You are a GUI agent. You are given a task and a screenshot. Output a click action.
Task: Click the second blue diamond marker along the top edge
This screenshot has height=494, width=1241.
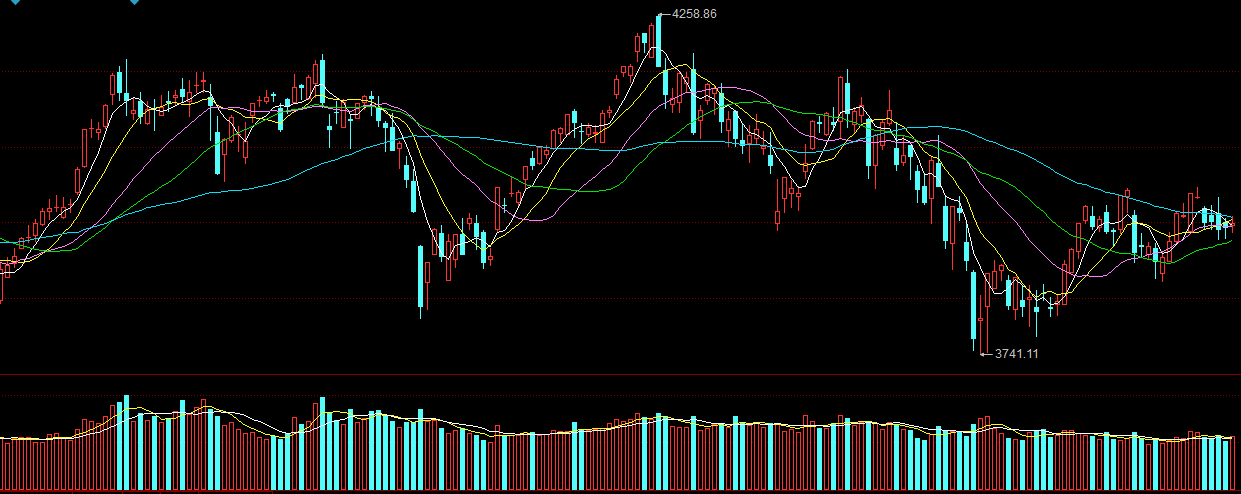[x=135, y=2]
